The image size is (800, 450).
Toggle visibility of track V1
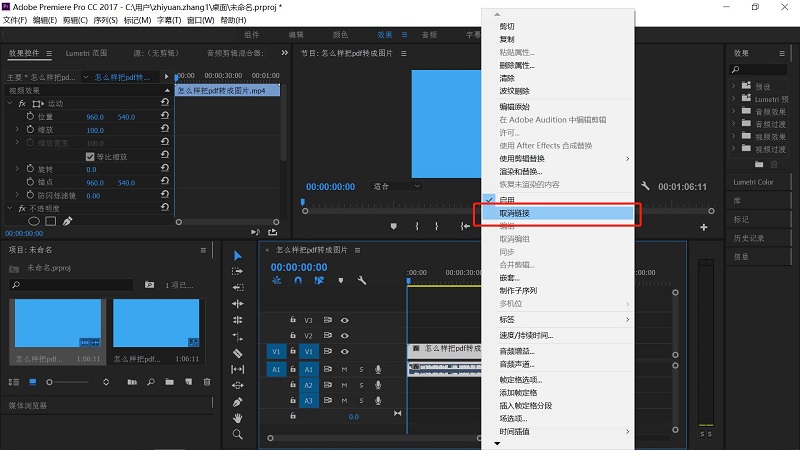point(345,352)
